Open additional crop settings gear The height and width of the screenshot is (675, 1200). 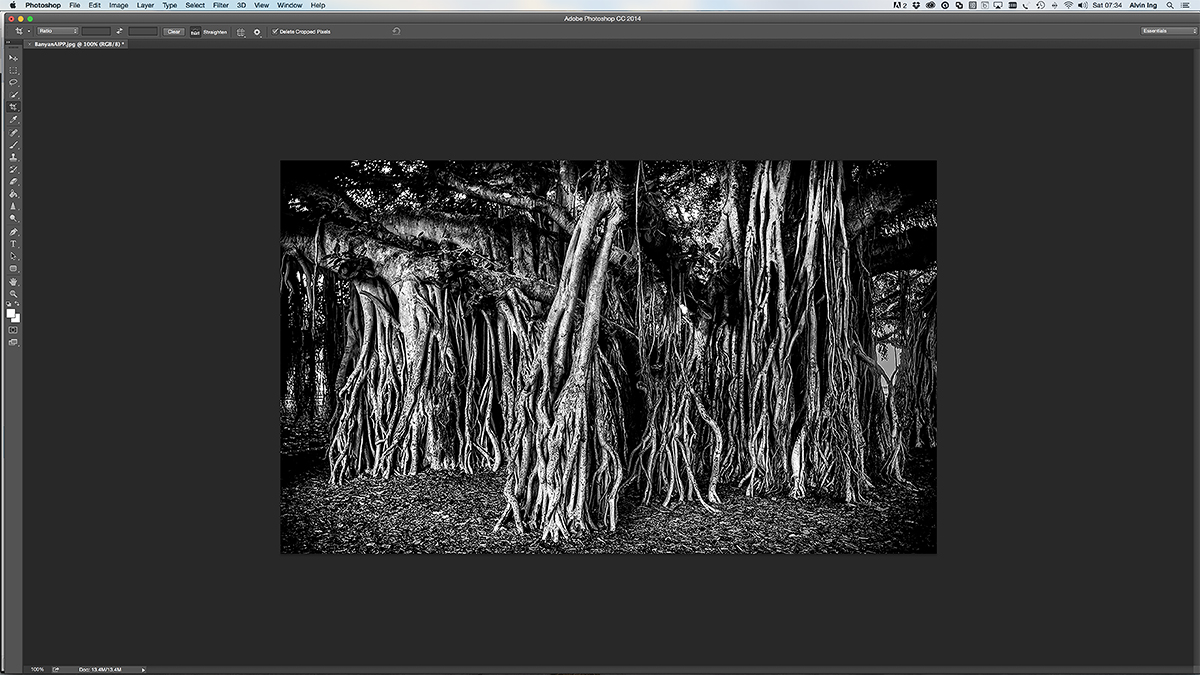257,32
